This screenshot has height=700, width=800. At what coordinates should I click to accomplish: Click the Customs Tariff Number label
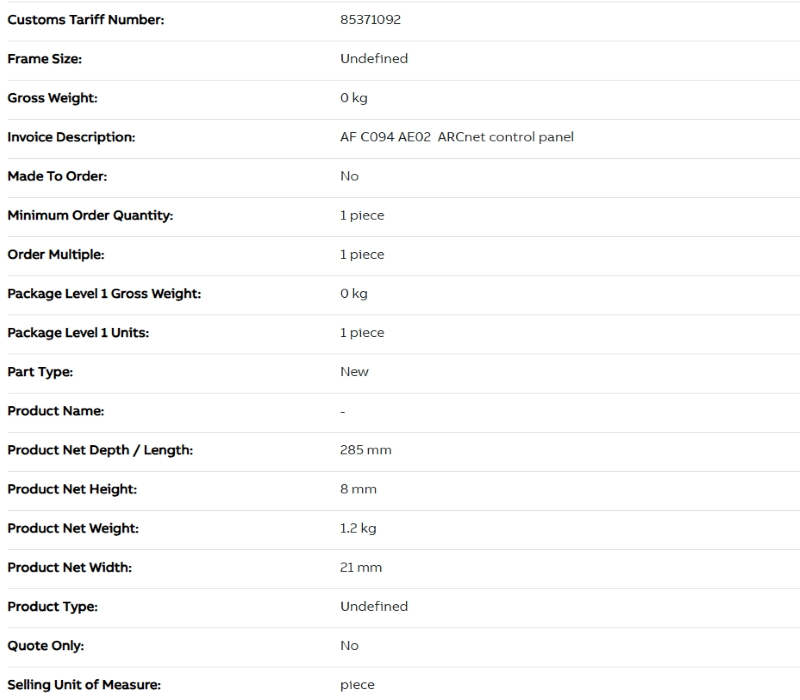[x=86, y=20]
